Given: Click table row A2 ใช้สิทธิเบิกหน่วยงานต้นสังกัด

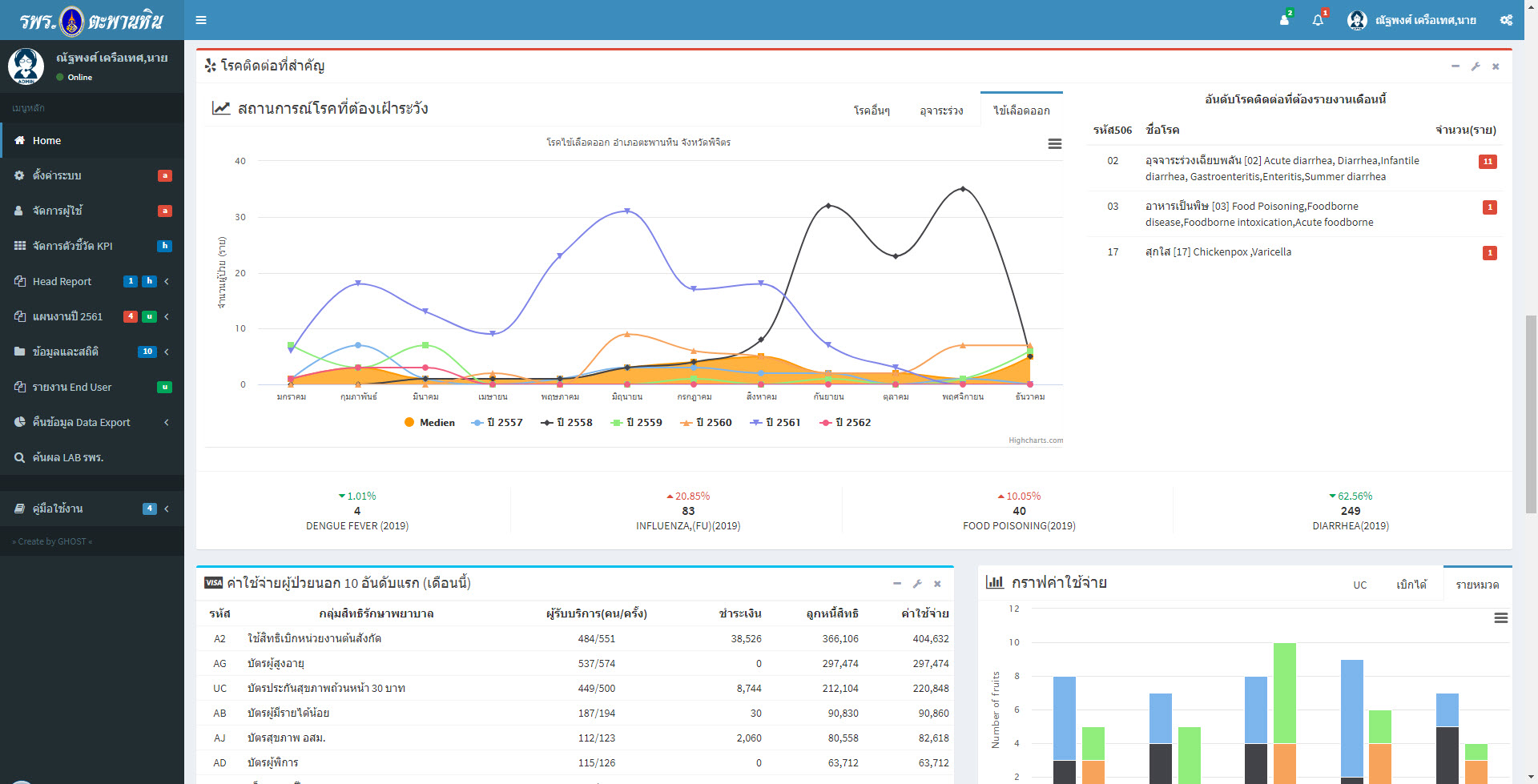Looking at the screenshot, I should [575, 639].
